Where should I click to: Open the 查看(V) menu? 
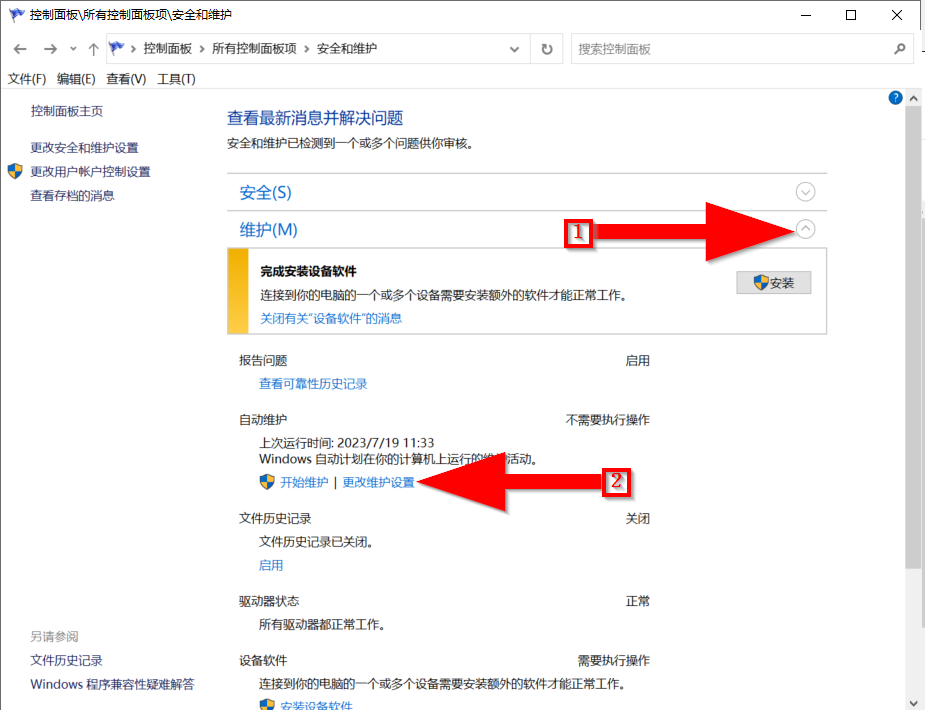click(126, 79)
